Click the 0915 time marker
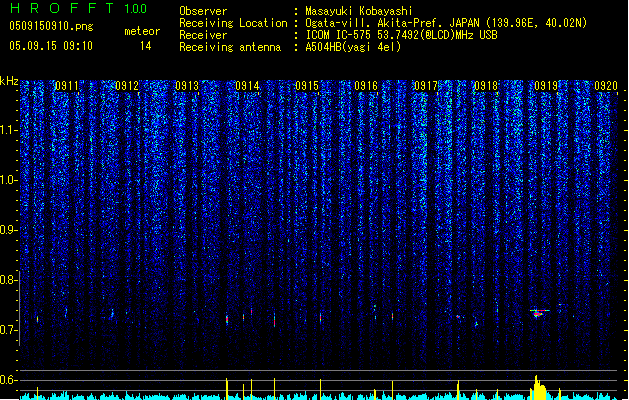The width and height of the screenshot is (629, 400). point(307,86)
